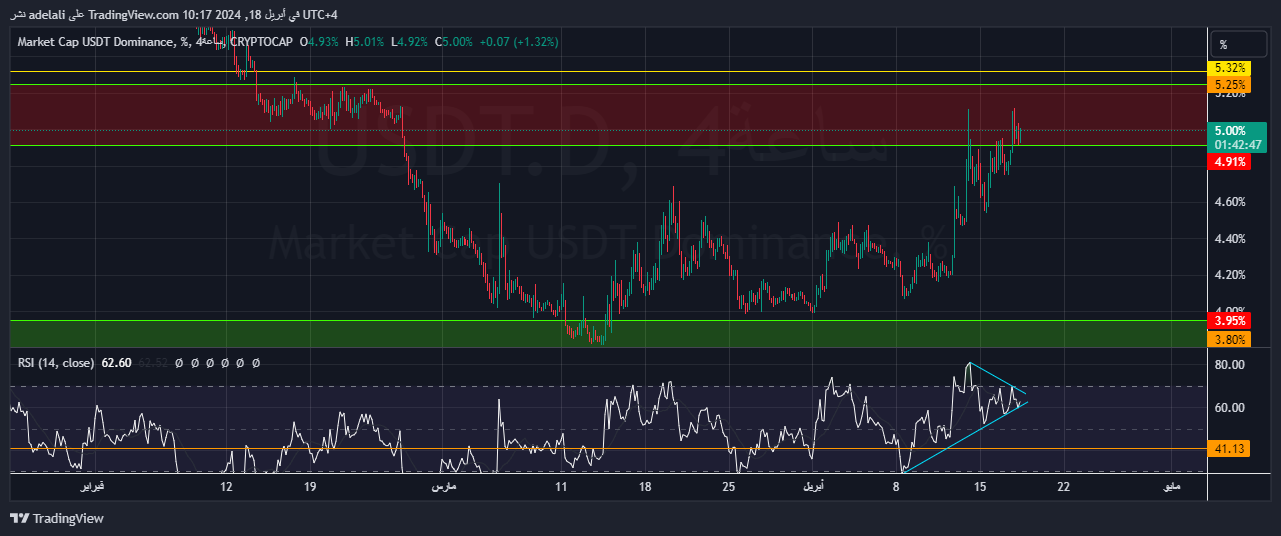
Task: Click the UTC+4 timezone text
Action: tap(318, 16)
